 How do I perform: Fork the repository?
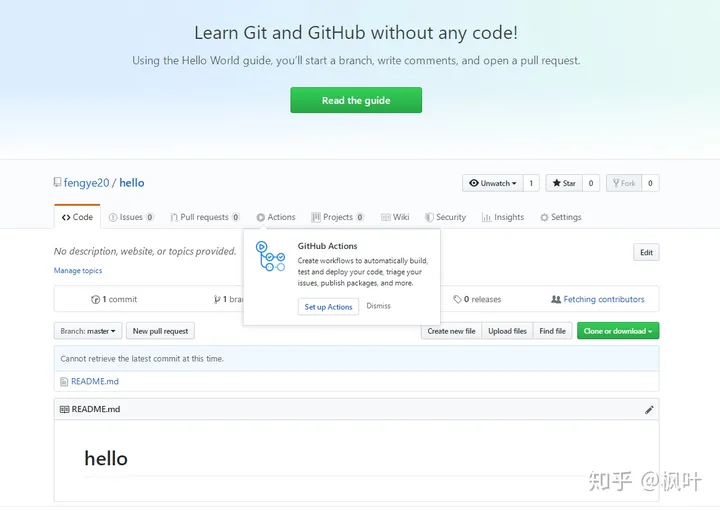[624, 183]
